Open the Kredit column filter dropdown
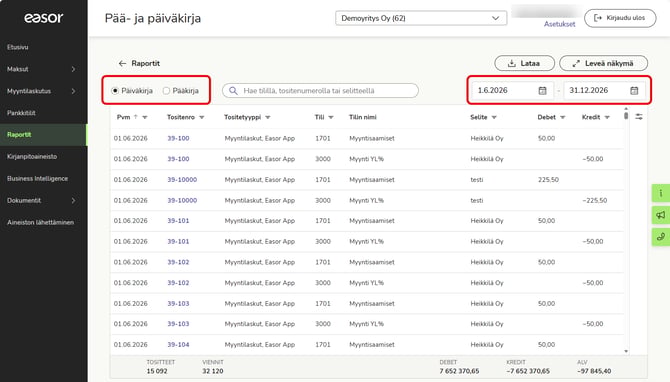Viewport: 670px width, 382px height. pyautogui.click(x=607, y=118)
